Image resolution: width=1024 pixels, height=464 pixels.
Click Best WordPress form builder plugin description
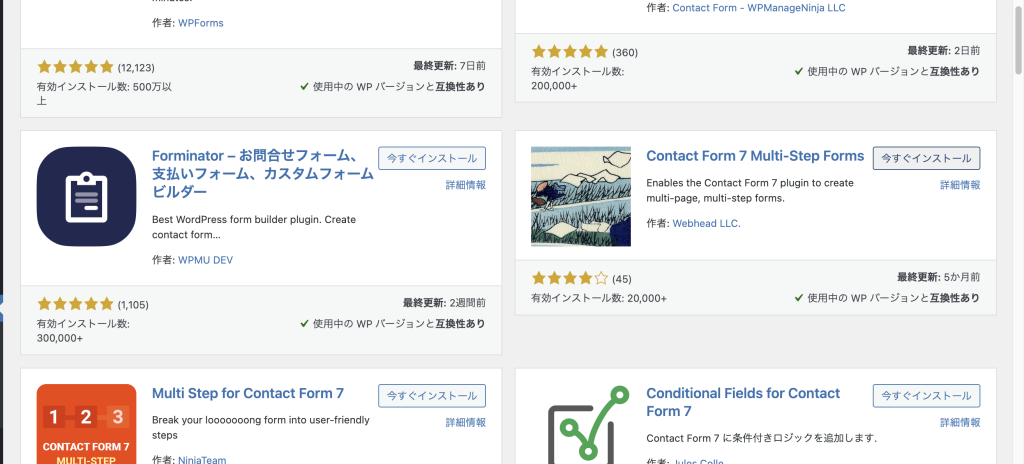coord(253,227)
